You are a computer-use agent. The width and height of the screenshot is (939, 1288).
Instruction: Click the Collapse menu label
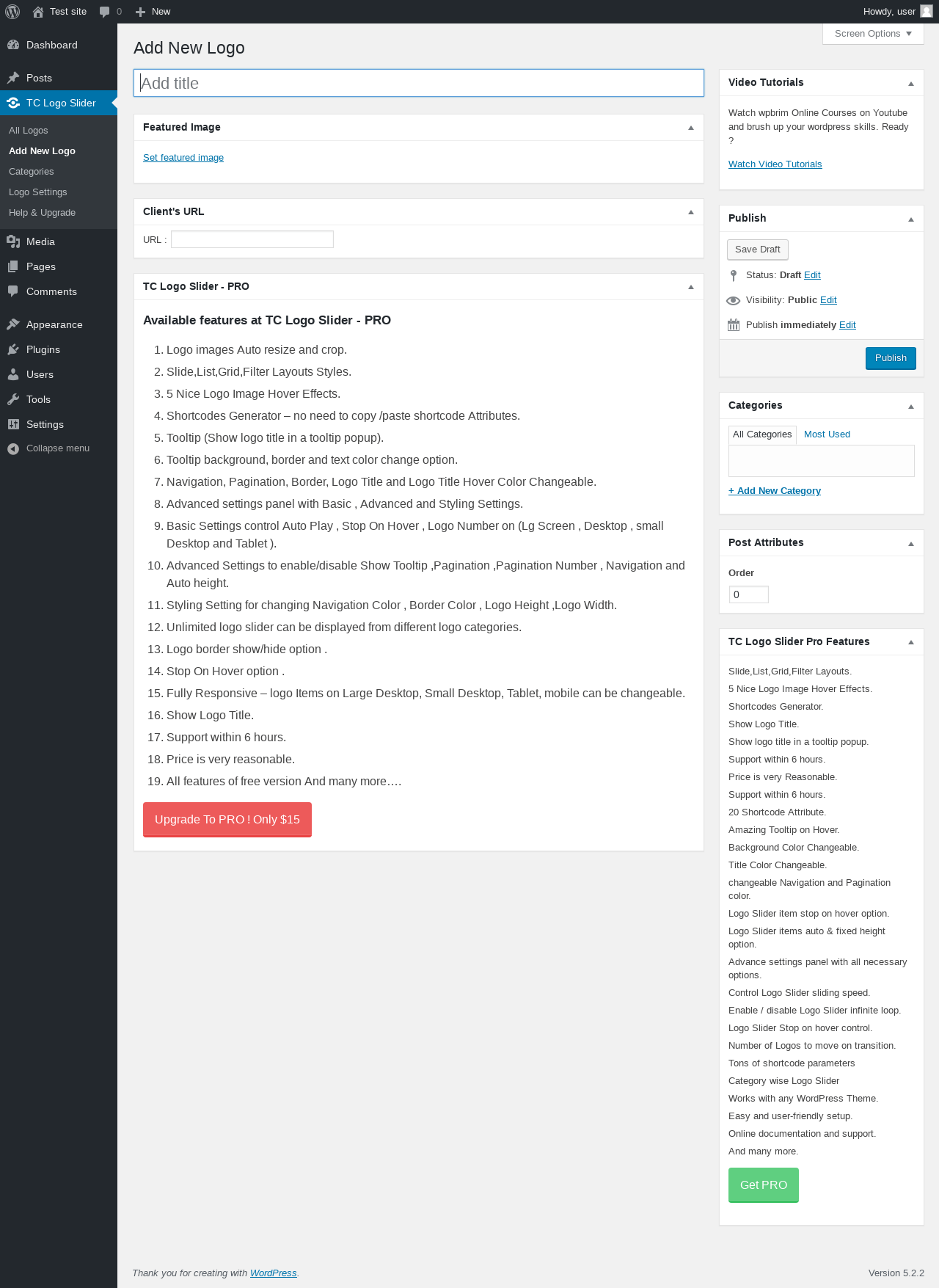58,448
